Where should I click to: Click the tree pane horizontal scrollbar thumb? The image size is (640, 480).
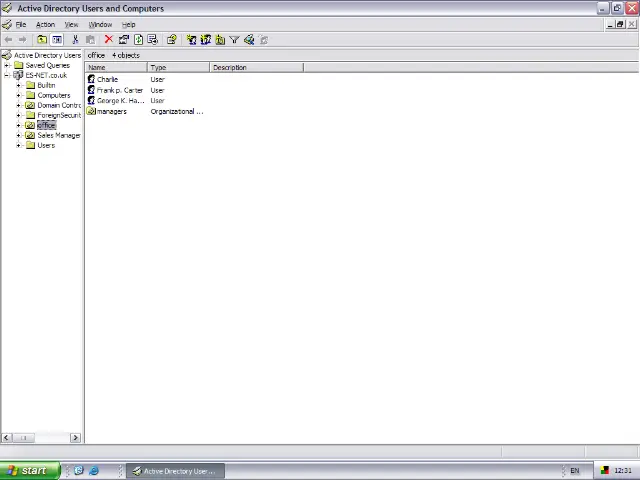23,438
